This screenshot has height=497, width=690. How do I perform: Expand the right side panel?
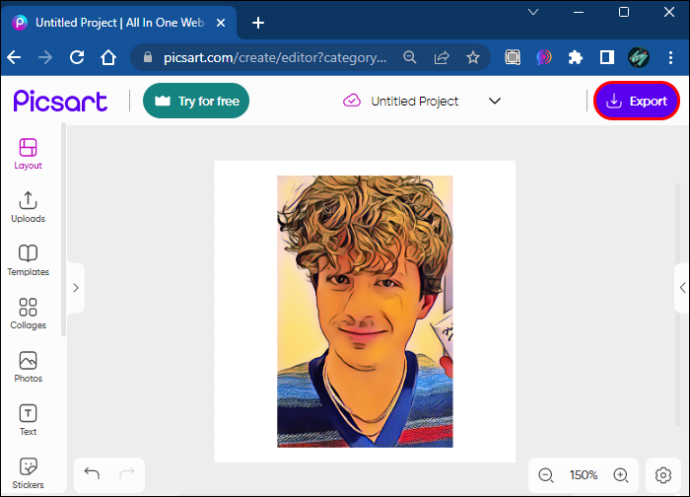682,288
